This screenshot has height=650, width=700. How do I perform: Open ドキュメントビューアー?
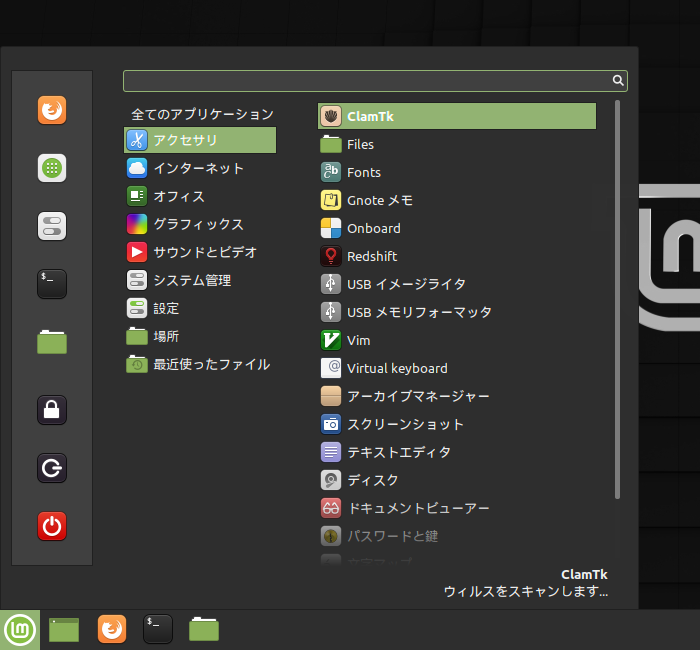click(x=457, y=508)
